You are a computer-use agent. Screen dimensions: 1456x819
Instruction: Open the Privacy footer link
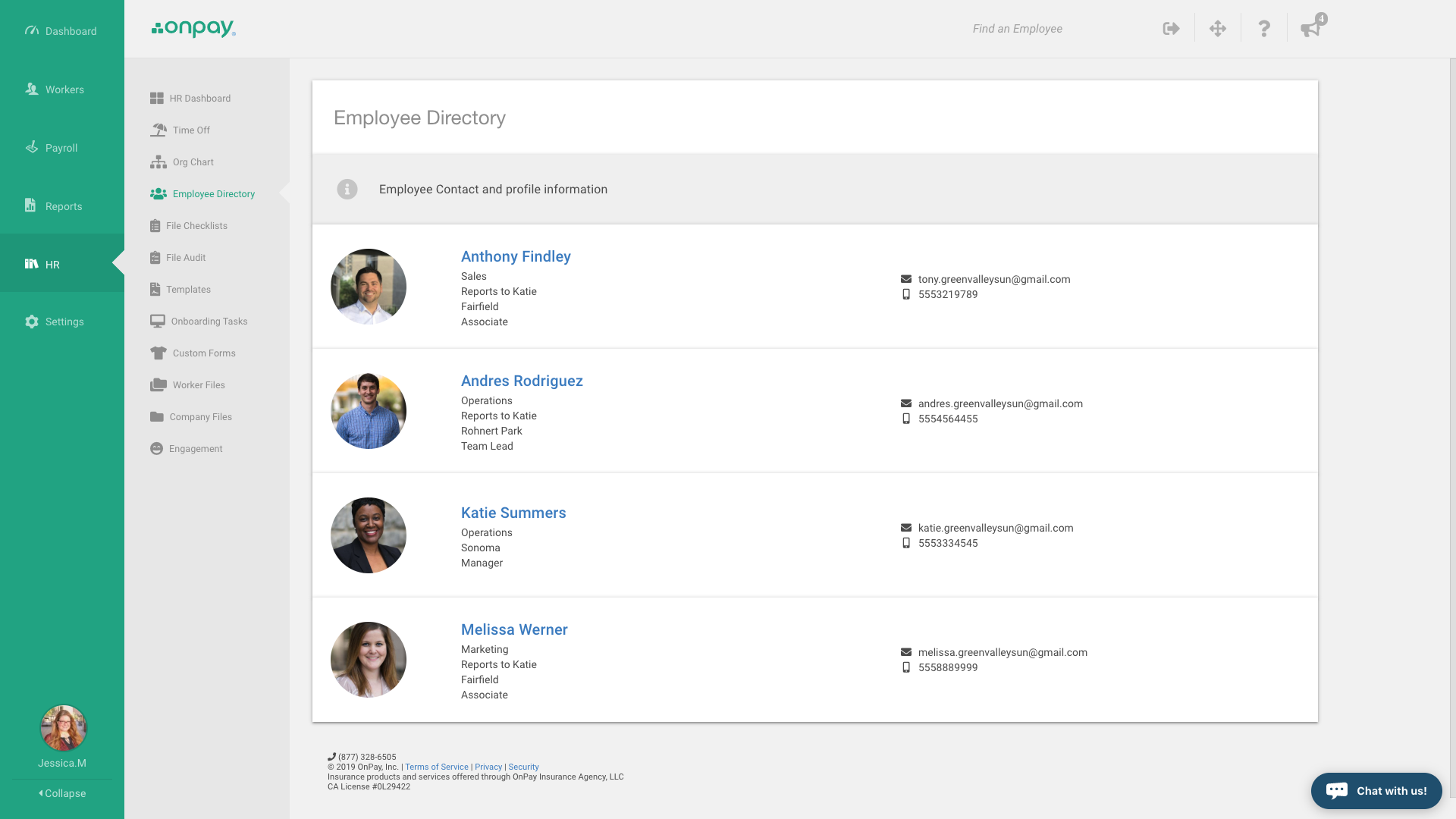[488, 767]
